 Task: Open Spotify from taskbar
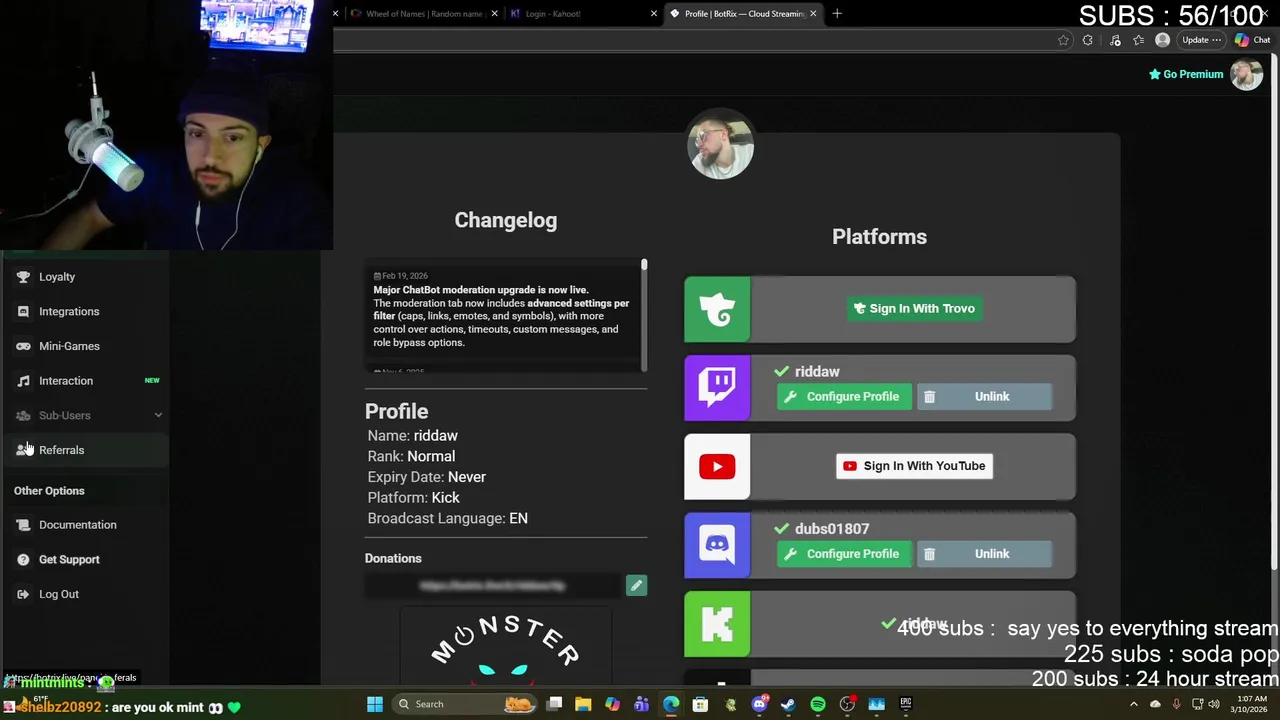[818, 704]
